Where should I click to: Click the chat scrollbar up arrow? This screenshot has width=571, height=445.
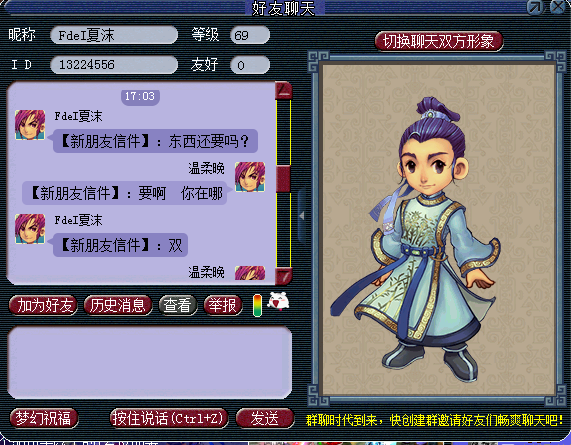tap(284, 91)
